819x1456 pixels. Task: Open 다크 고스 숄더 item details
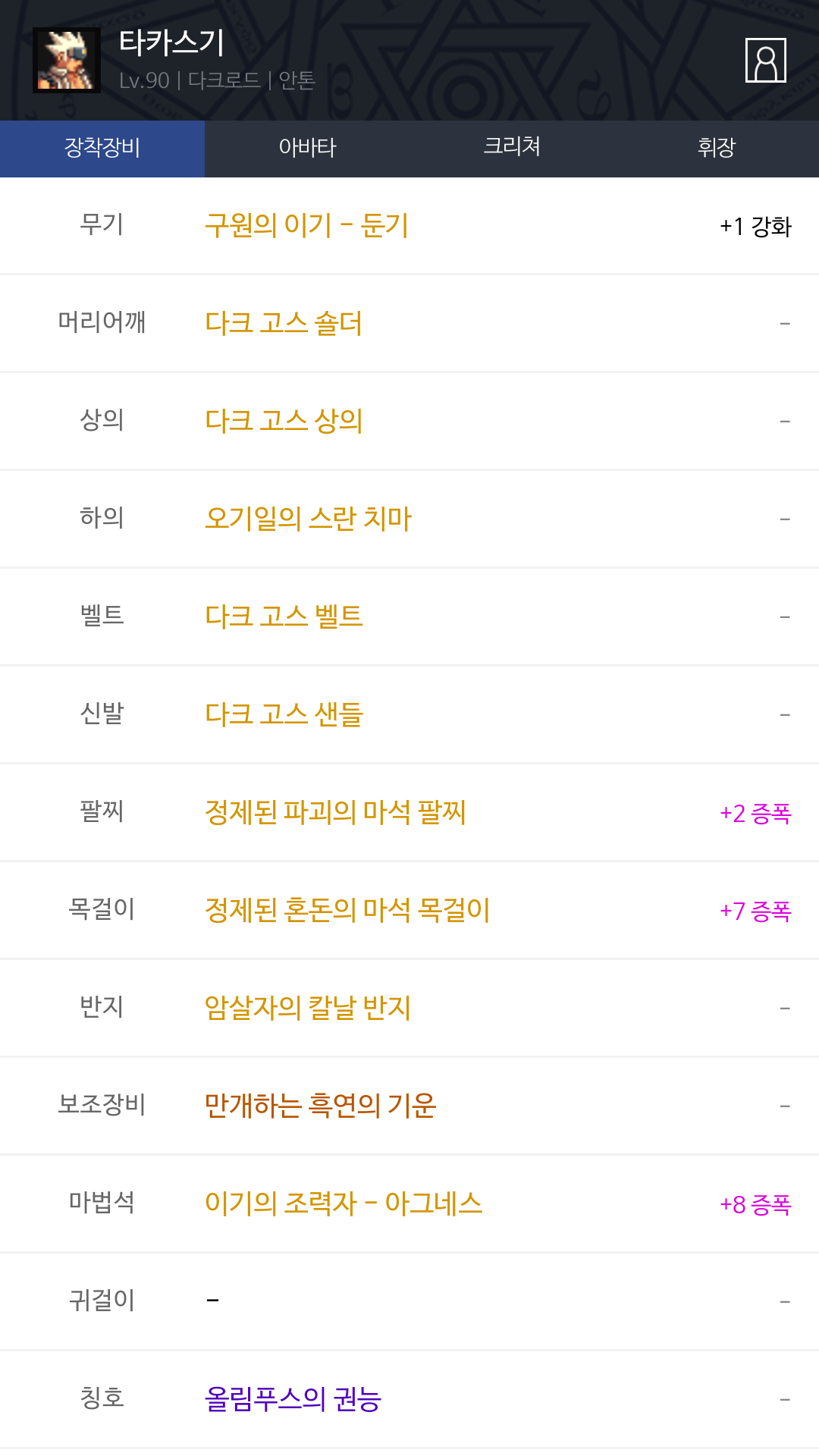(x=284, y=324)
